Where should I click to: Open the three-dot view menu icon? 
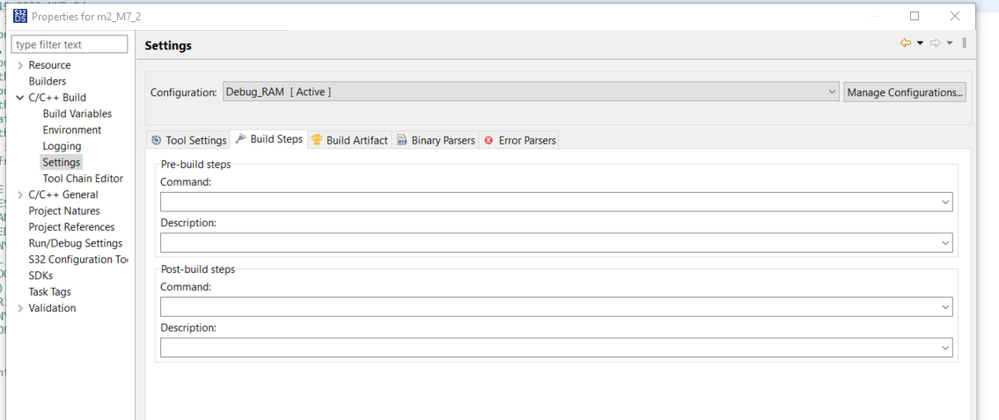point(964,44)
